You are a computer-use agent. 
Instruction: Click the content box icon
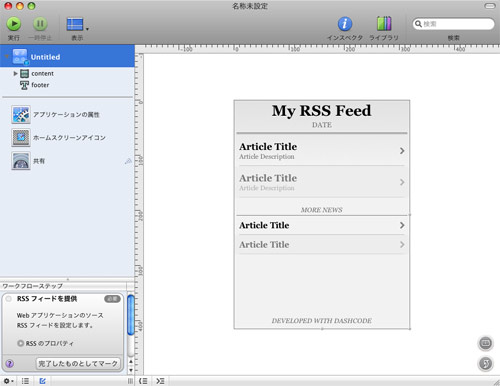click(x=24, y=73)
